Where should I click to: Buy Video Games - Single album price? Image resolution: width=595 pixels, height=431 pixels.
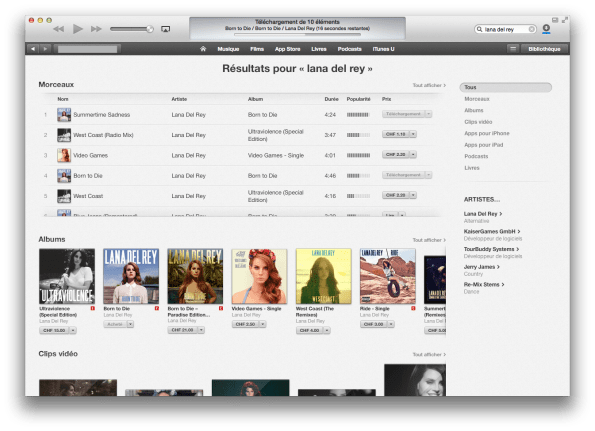245,324
